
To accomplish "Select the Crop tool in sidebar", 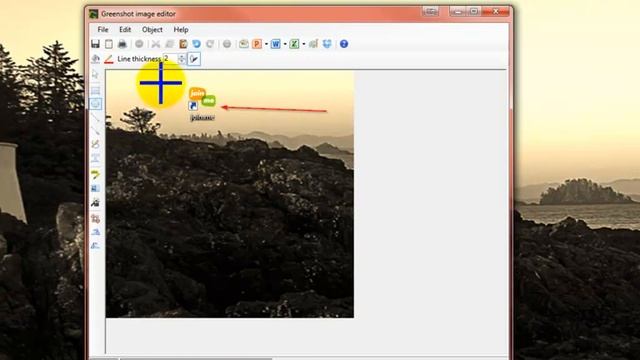I will click(x=95, y=219).
